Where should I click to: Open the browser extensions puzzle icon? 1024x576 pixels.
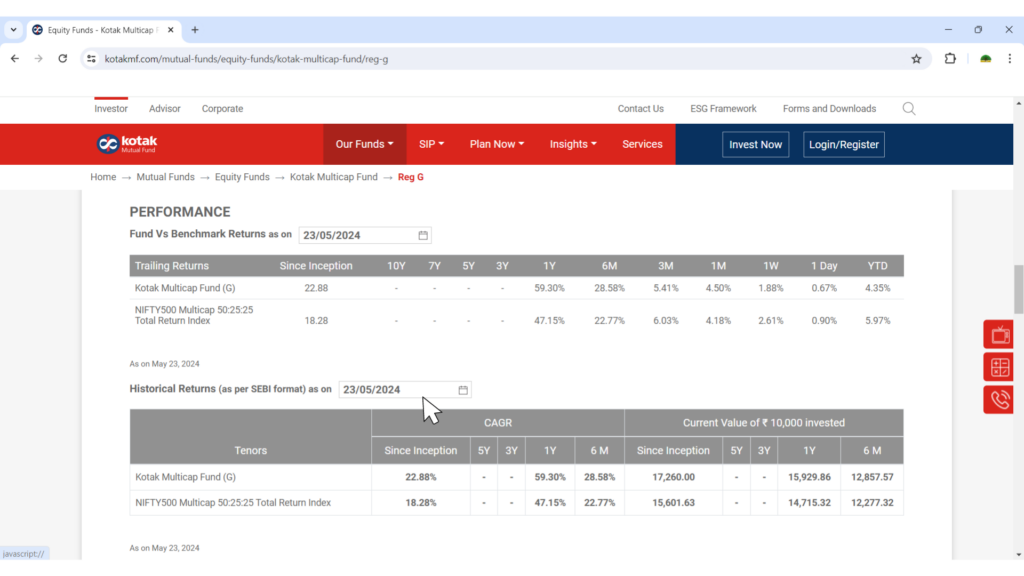[x=950, y=59]
